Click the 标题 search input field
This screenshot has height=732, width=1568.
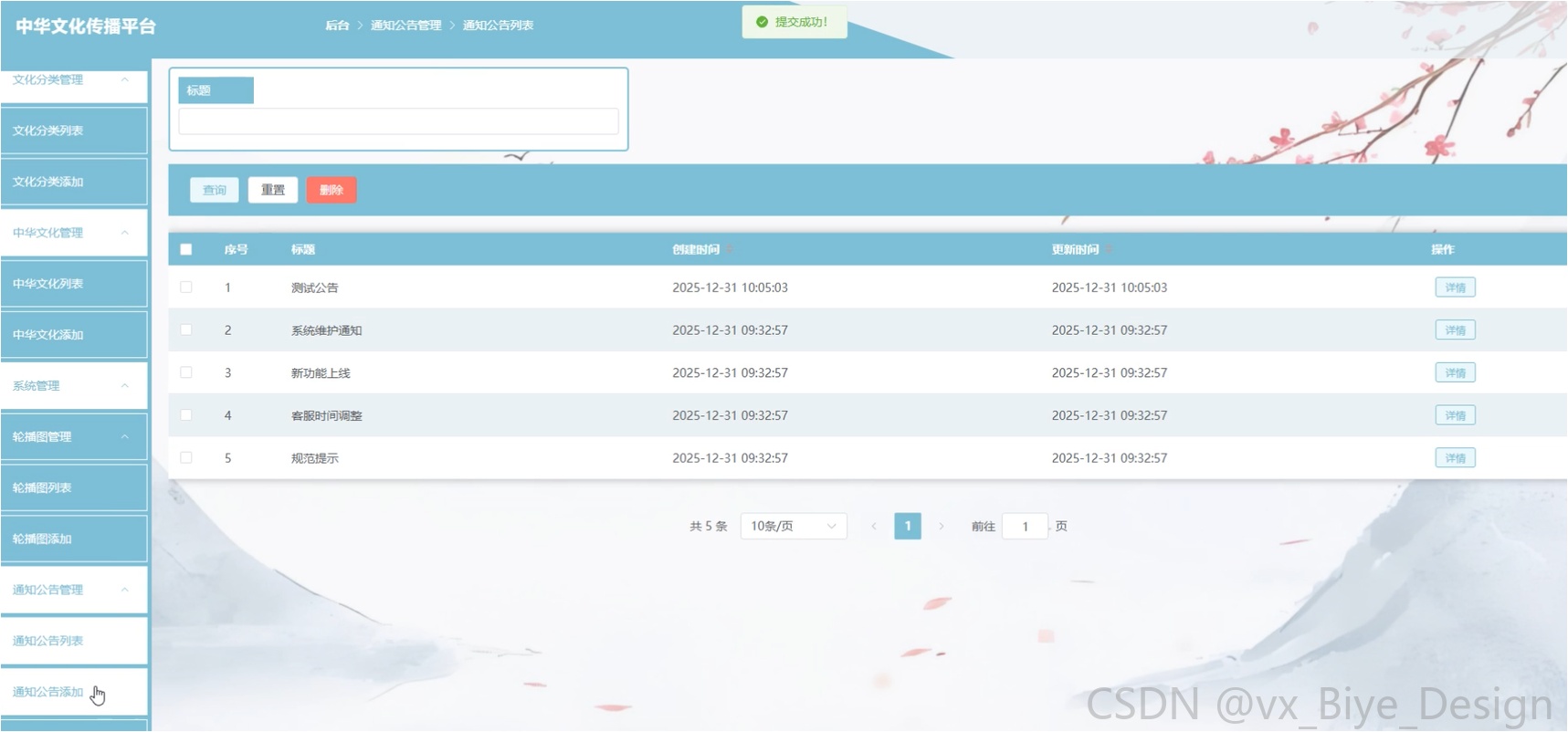pyautogui.click(x=398, y=121)
